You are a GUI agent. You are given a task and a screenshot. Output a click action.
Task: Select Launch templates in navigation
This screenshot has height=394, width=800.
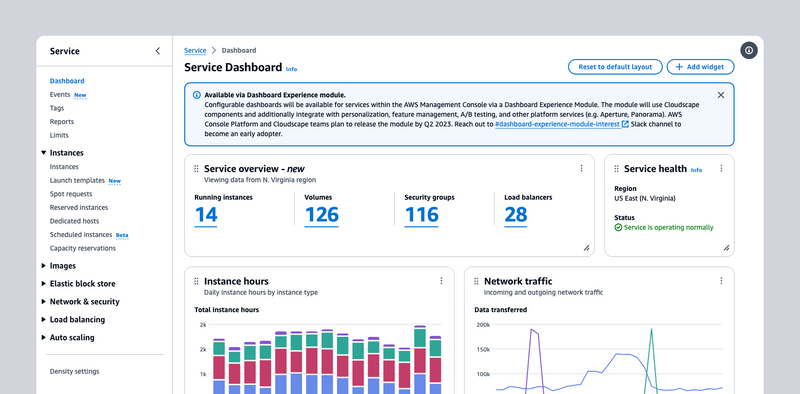(x=77, y=180)
